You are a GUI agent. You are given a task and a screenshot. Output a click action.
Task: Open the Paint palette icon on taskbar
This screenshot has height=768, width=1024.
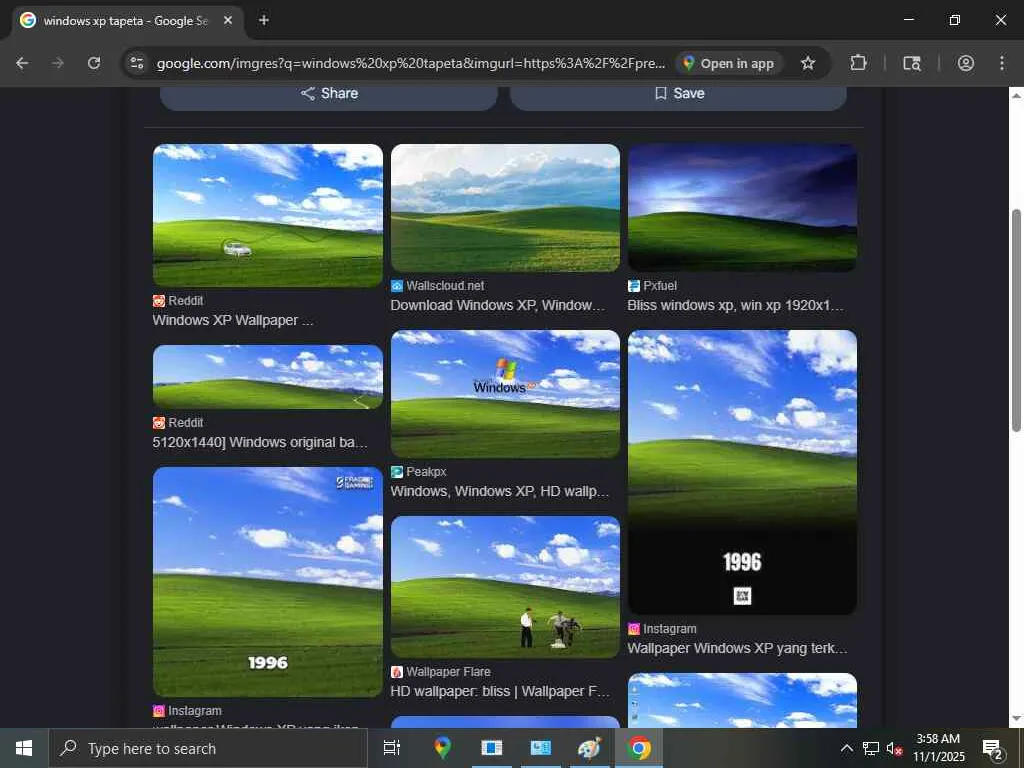tap(590, 748)
